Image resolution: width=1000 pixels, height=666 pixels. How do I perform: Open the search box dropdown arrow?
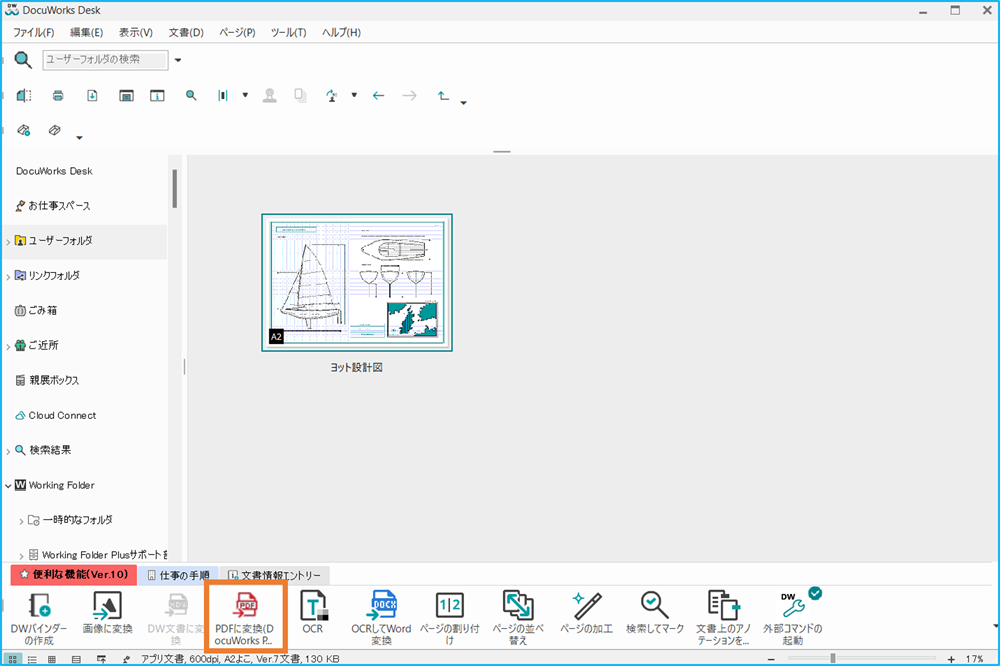point(178,60)
